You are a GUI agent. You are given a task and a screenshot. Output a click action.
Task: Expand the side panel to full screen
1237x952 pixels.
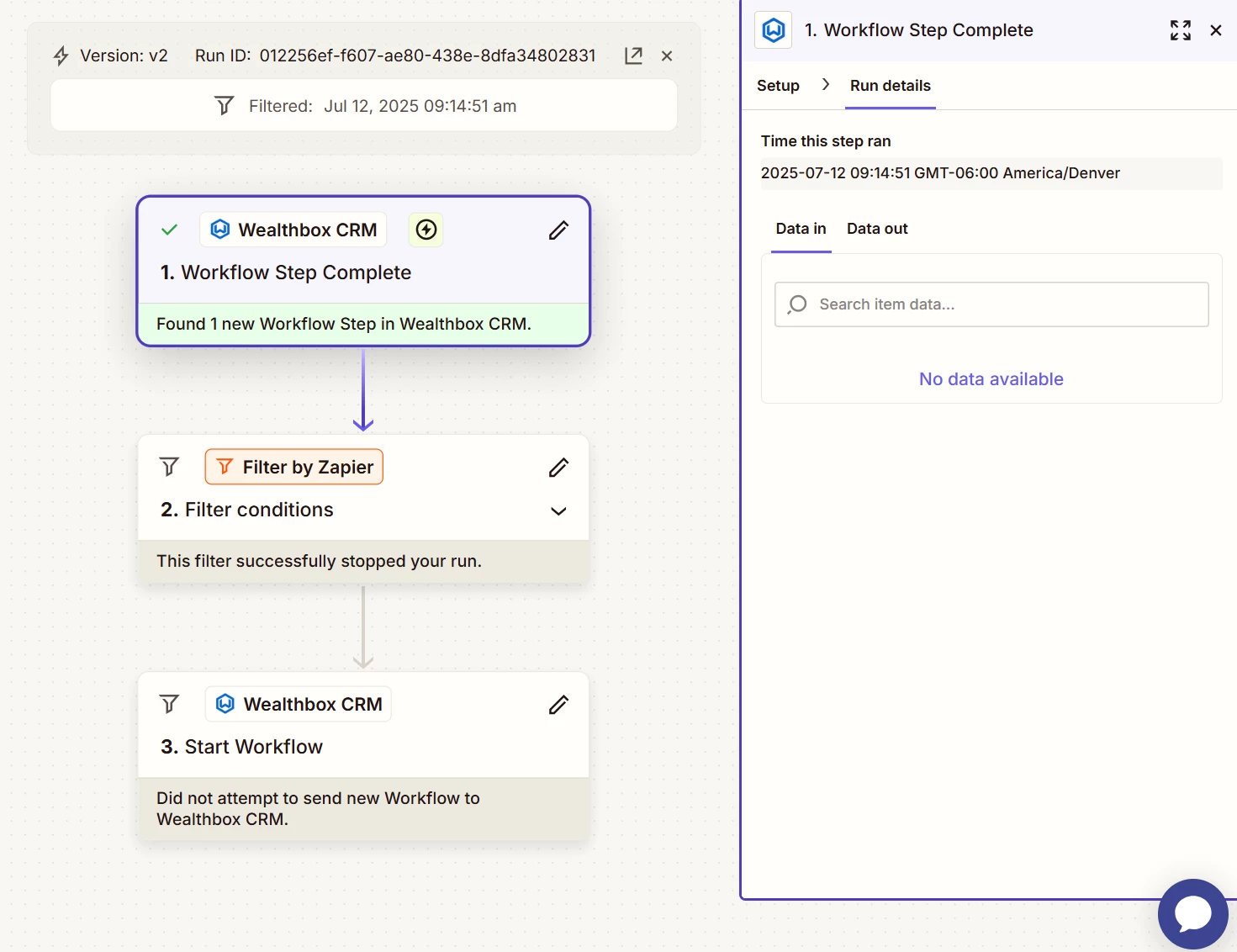click(1181, 30)
